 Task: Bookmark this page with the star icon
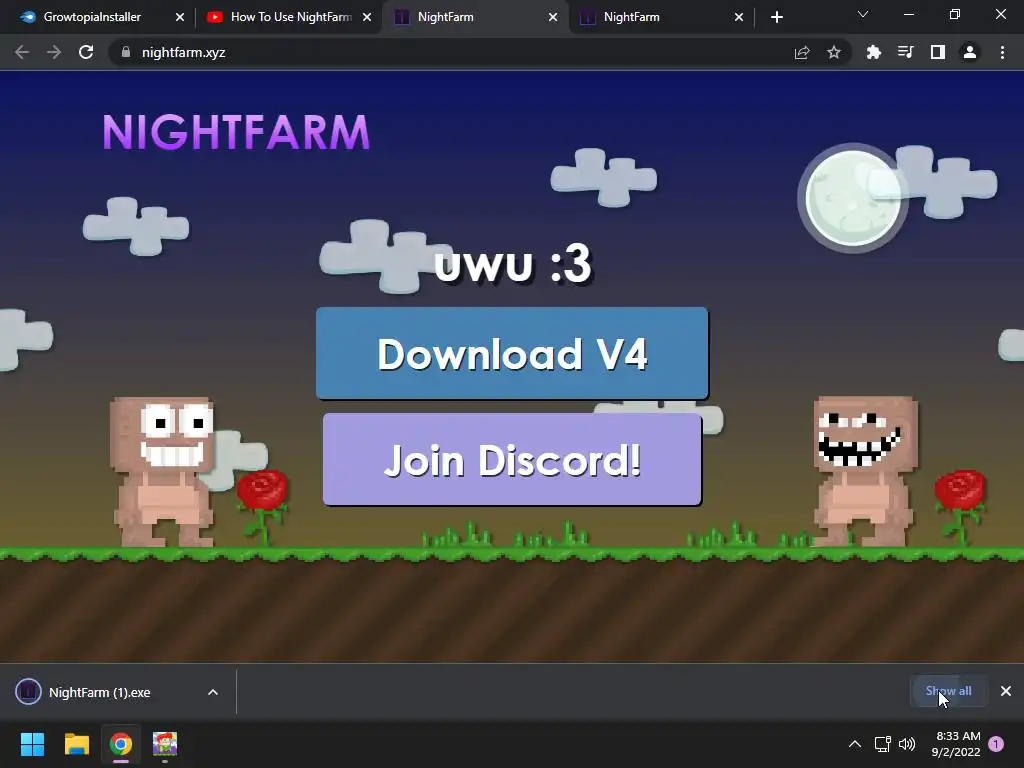(833, 52)
